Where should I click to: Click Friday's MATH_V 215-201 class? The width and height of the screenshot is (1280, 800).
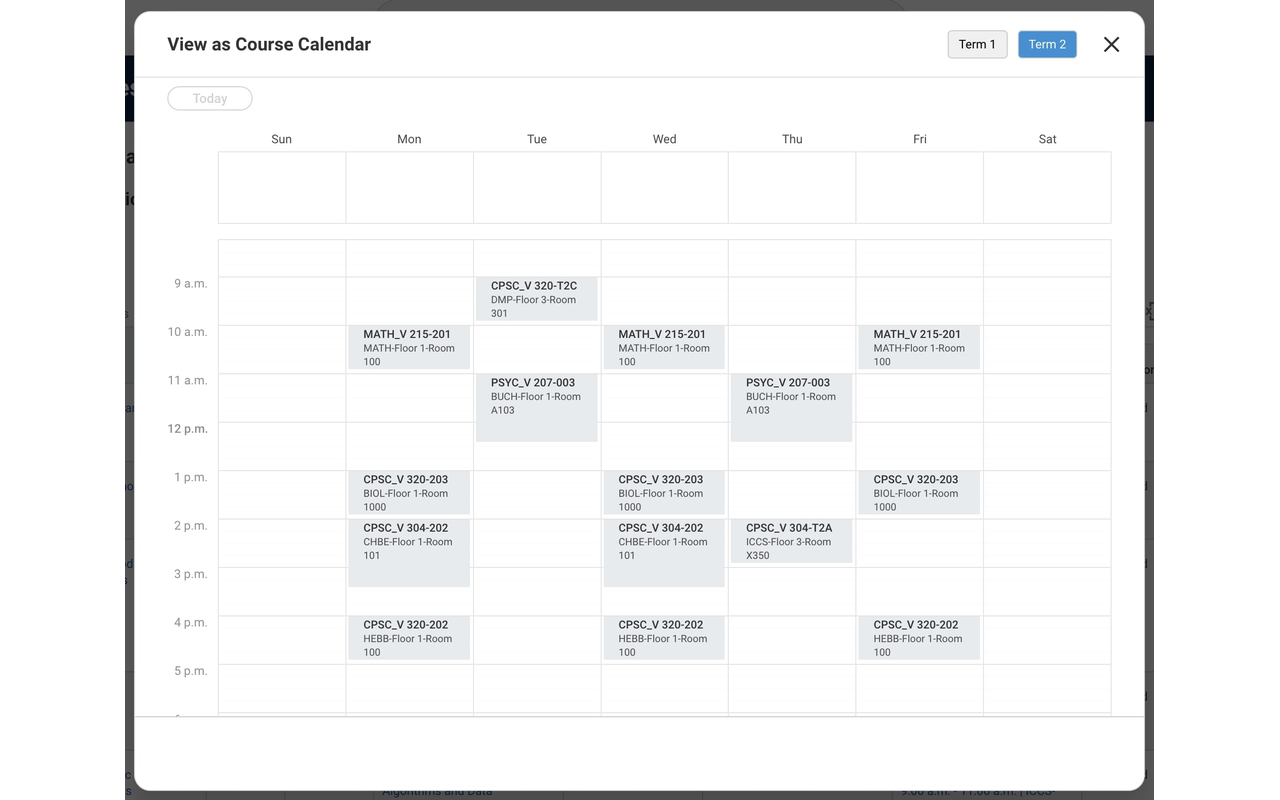919,347
